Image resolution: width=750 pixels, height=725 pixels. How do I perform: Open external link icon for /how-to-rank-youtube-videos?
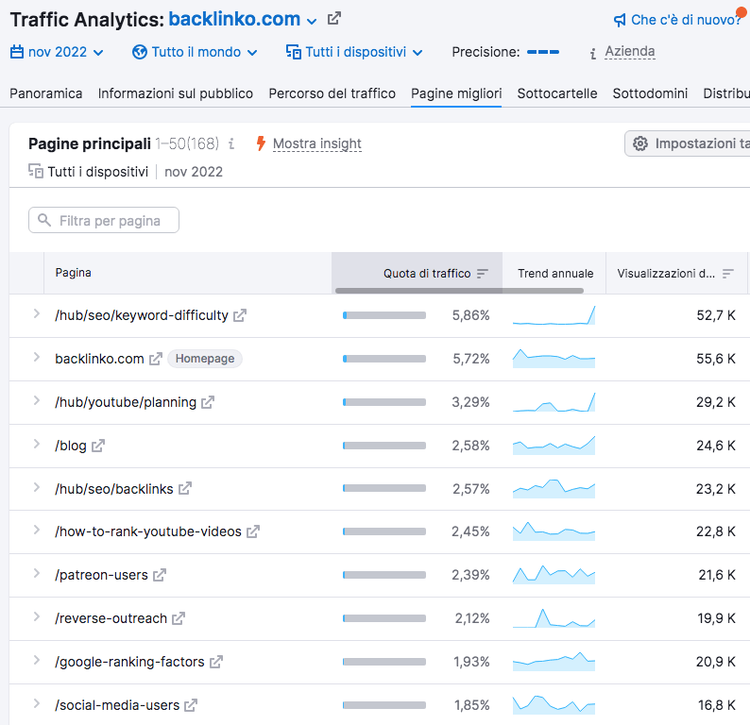[x=253, y=532]
